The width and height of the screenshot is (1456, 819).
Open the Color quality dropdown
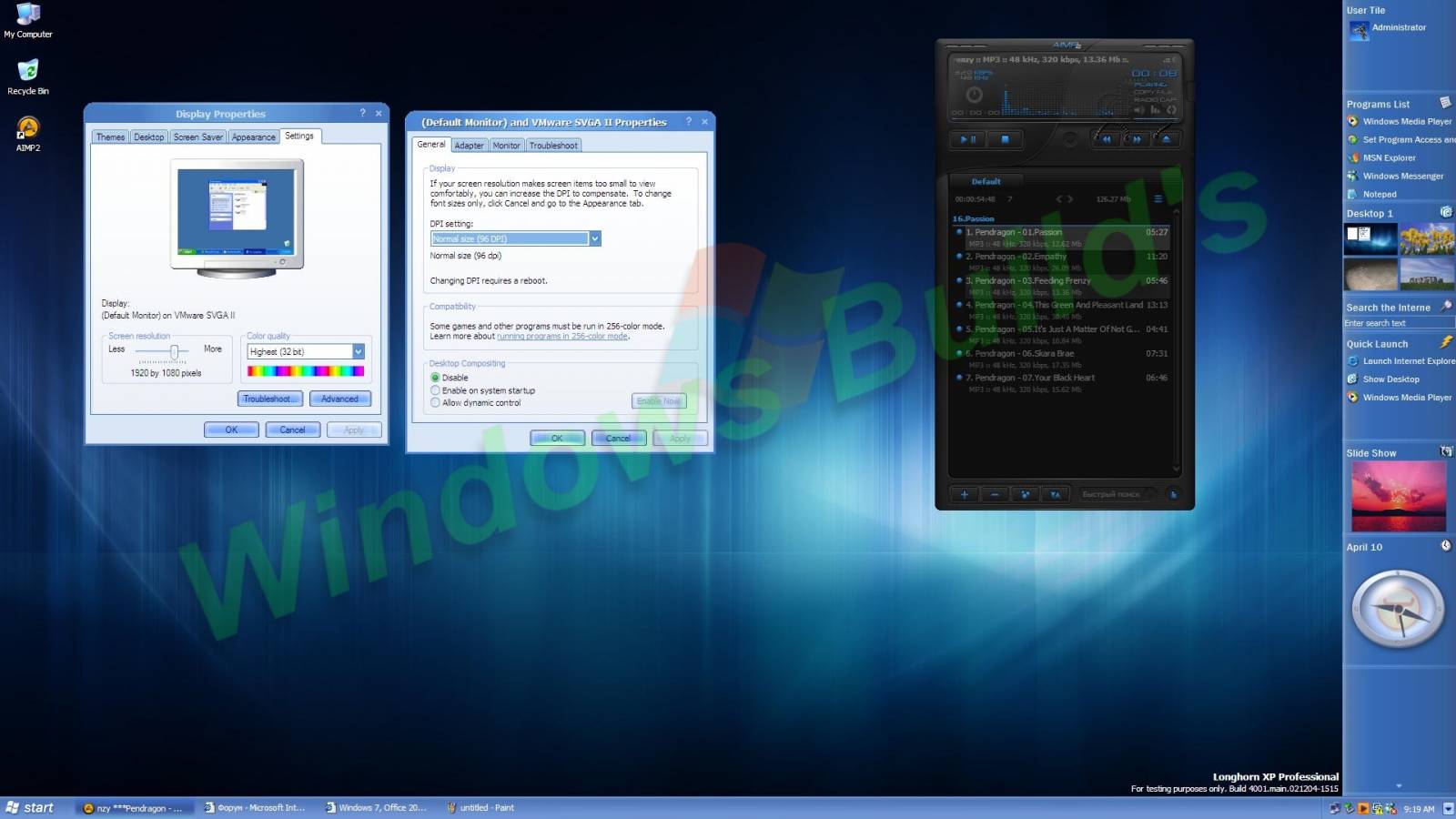coord(358,351)
